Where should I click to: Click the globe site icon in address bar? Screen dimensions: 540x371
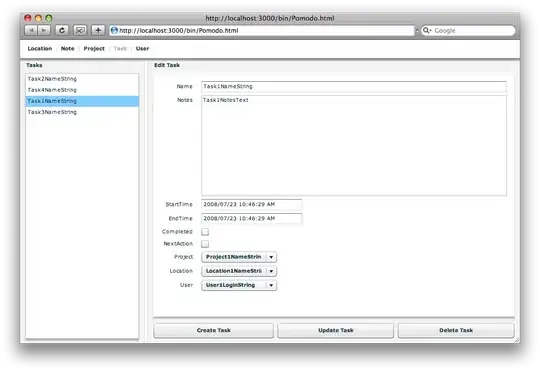pyautogui.click(x=114, y=30)
